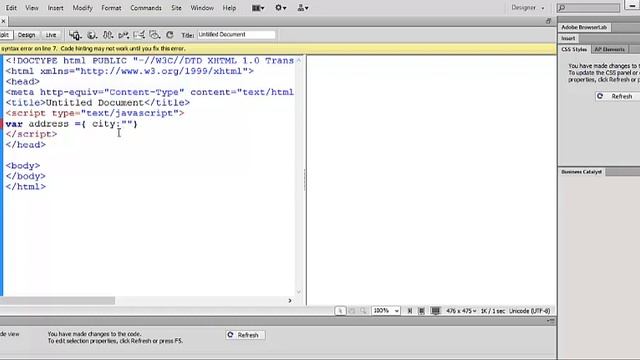Click the opening body tag line

[x=23, y=166]
